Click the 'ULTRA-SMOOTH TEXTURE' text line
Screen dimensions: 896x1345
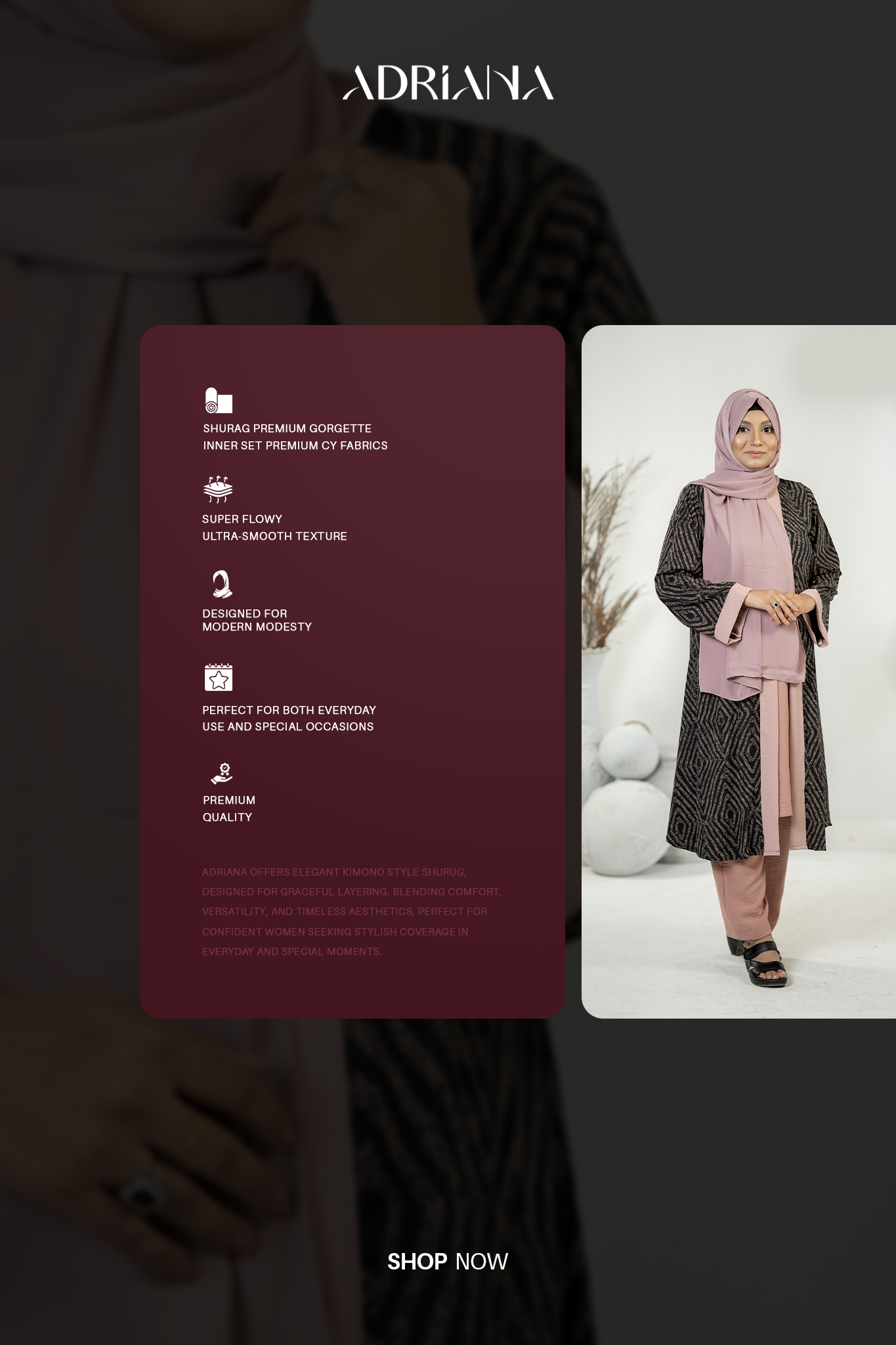274,536
